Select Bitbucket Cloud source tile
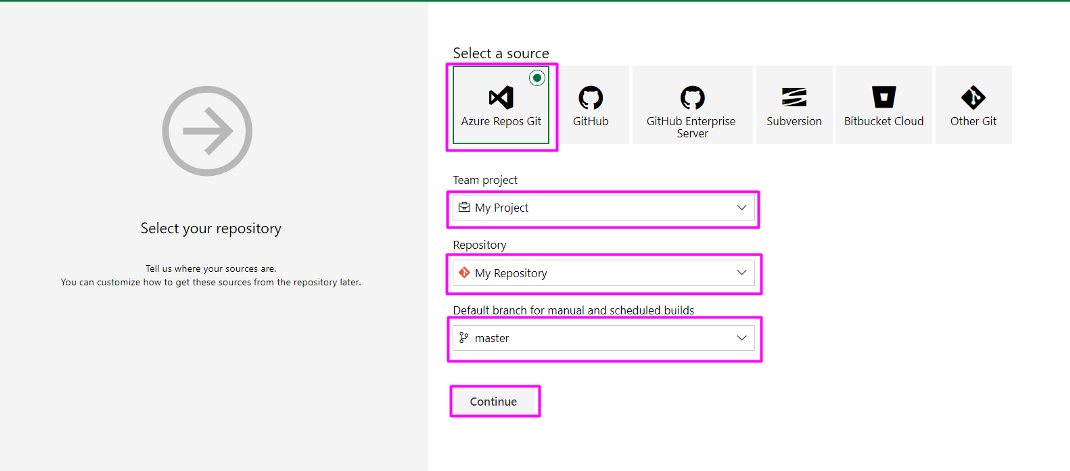 884,105
